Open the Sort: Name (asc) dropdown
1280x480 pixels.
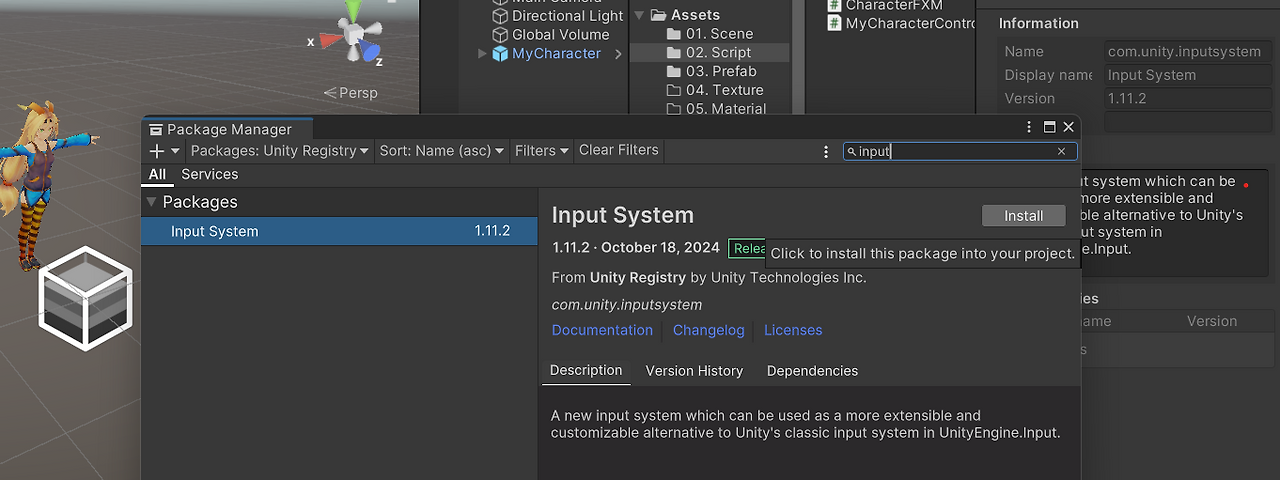[x=442, y=151]
